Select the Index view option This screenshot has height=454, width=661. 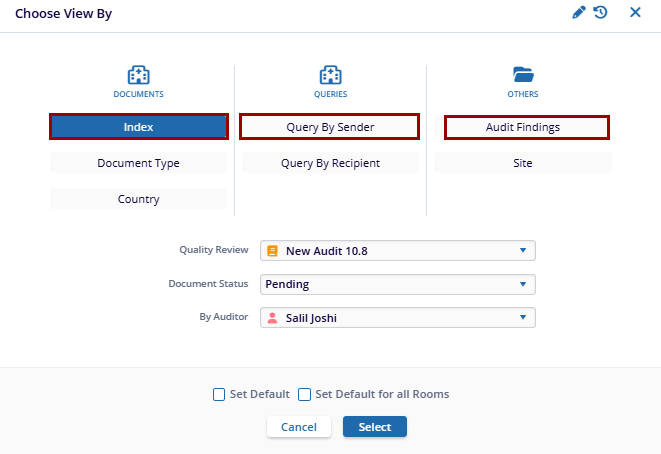coord(139,127)
